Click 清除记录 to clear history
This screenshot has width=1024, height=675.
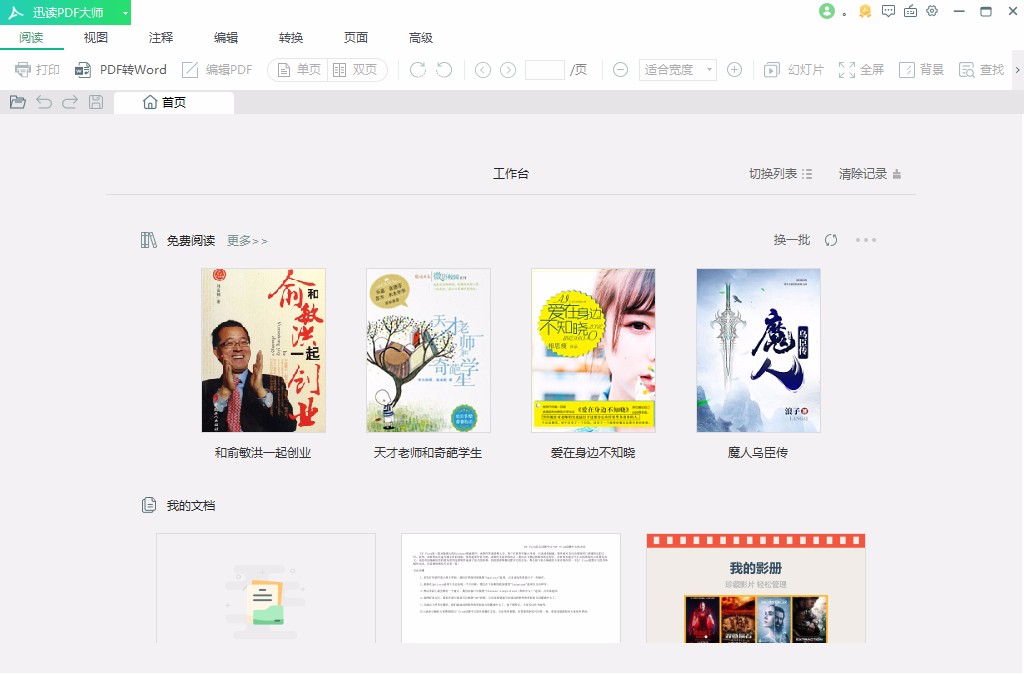(862, 173)
